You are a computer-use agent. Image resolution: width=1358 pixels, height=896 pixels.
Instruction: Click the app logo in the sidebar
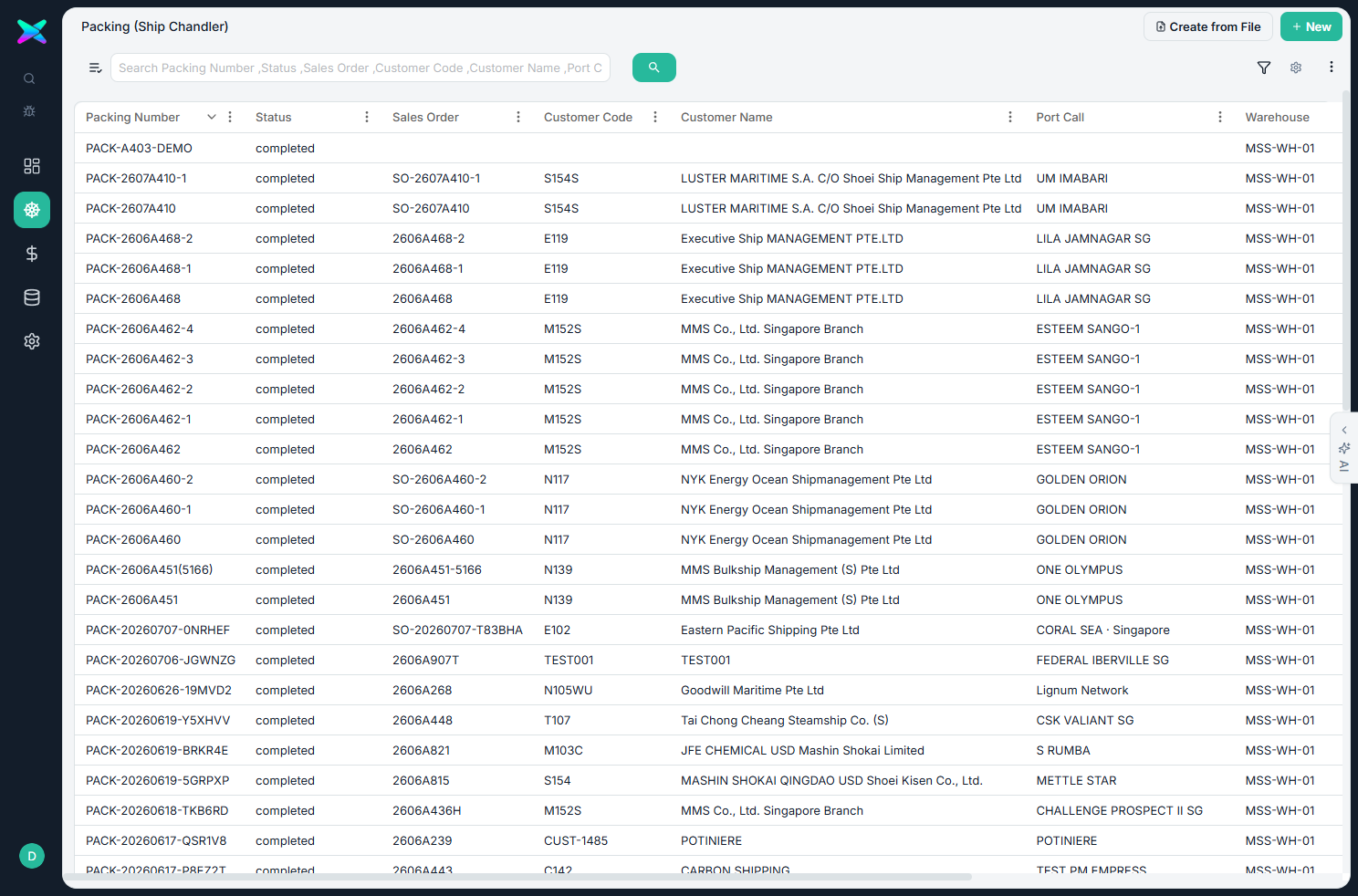(x=32, y=32)
